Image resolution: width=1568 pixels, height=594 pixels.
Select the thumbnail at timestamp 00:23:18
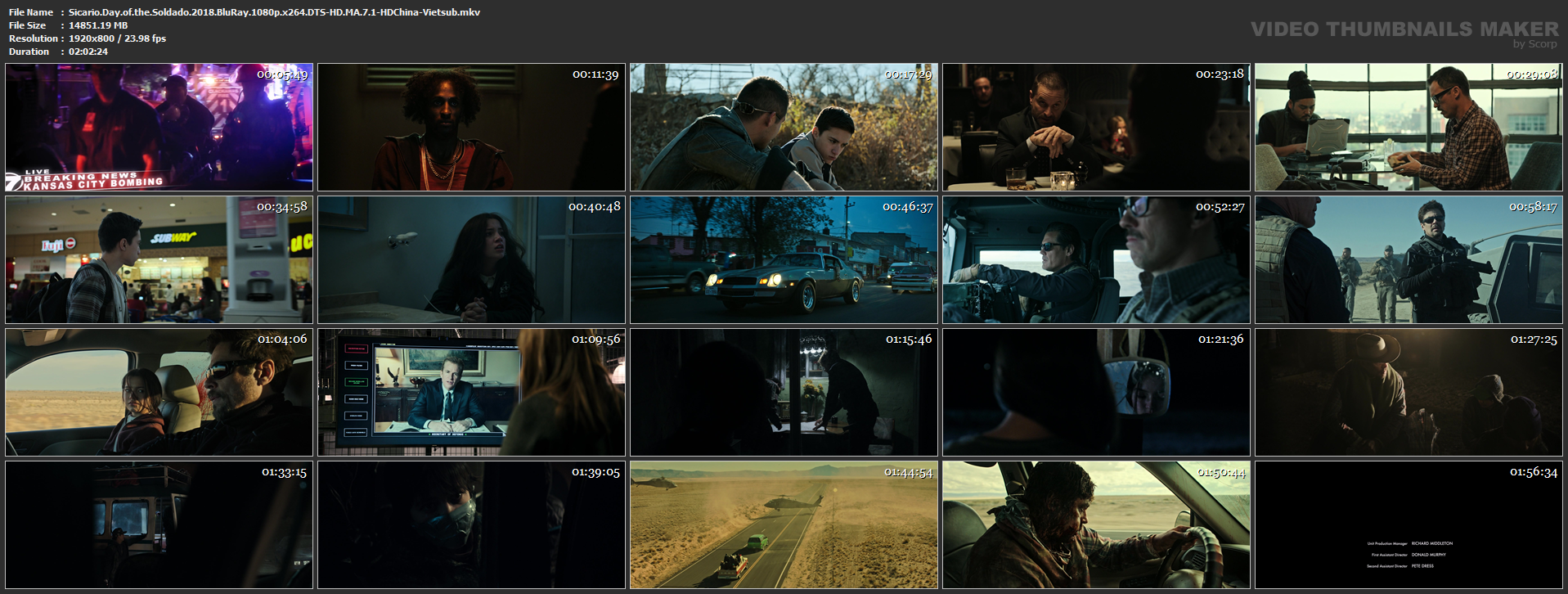[1096, 128]
